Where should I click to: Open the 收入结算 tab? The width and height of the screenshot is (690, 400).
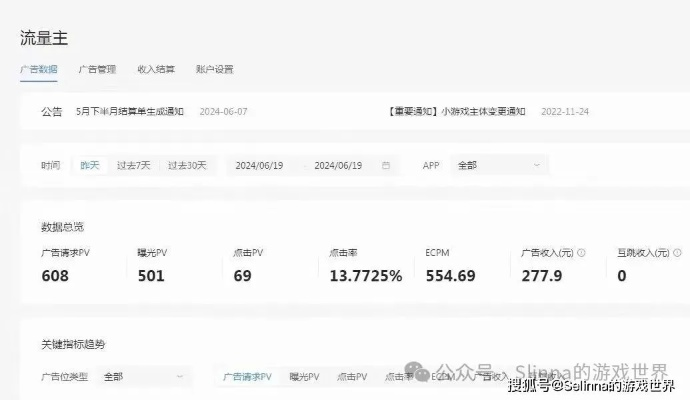click(x=156, y=69)
